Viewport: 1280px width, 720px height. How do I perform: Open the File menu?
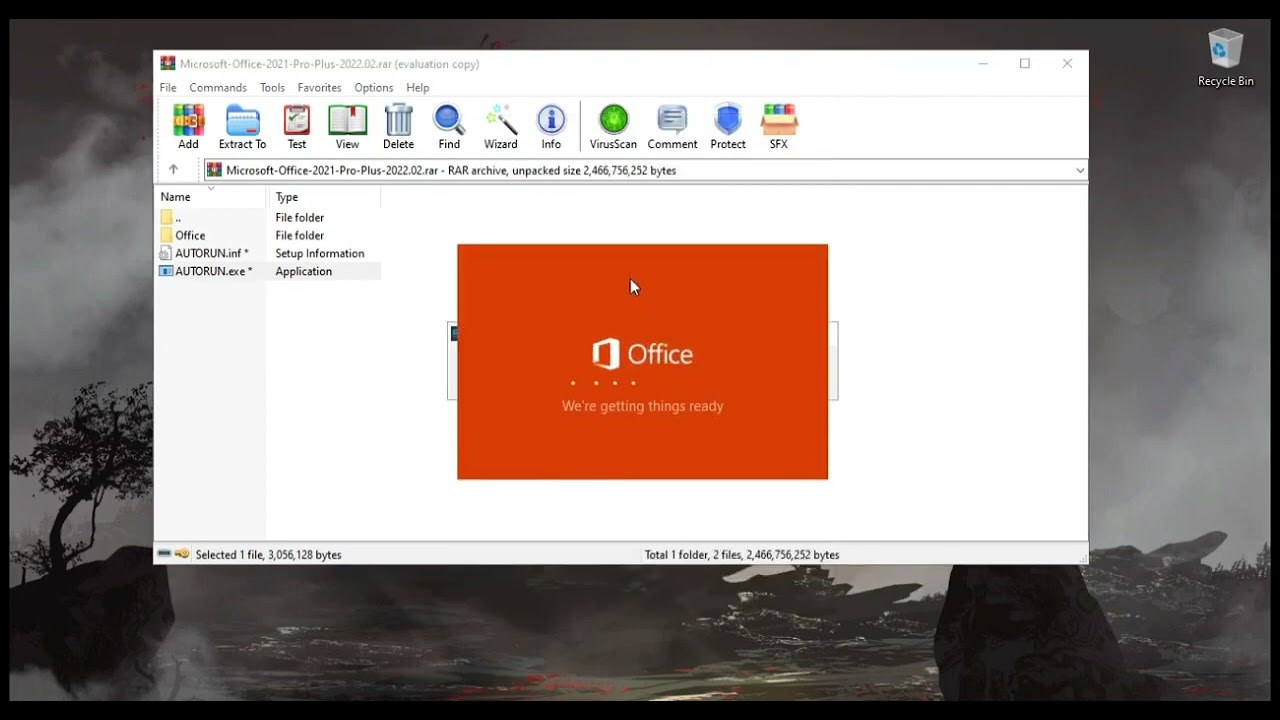click(x=168, y=88)
